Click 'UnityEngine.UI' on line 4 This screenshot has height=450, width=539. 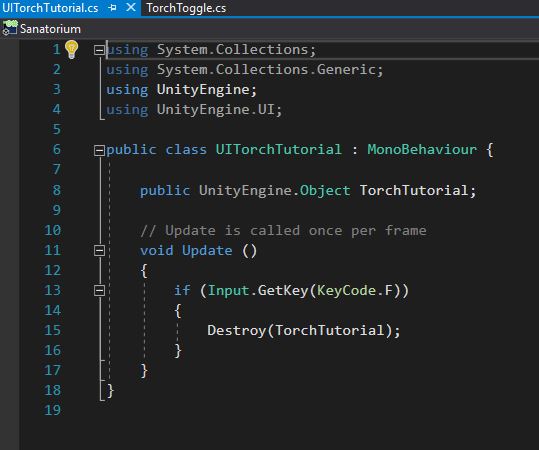(216, 110)
